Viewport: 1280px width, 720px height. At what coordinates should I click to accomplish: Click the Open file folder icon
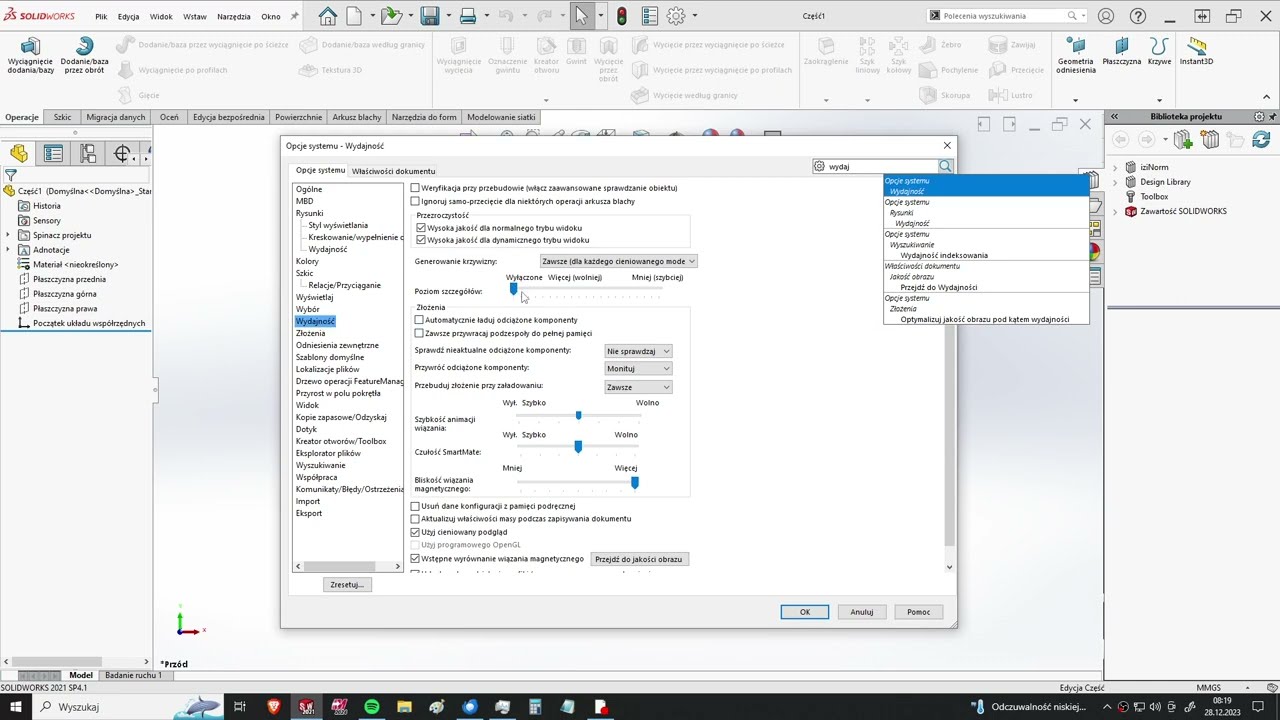391,16
